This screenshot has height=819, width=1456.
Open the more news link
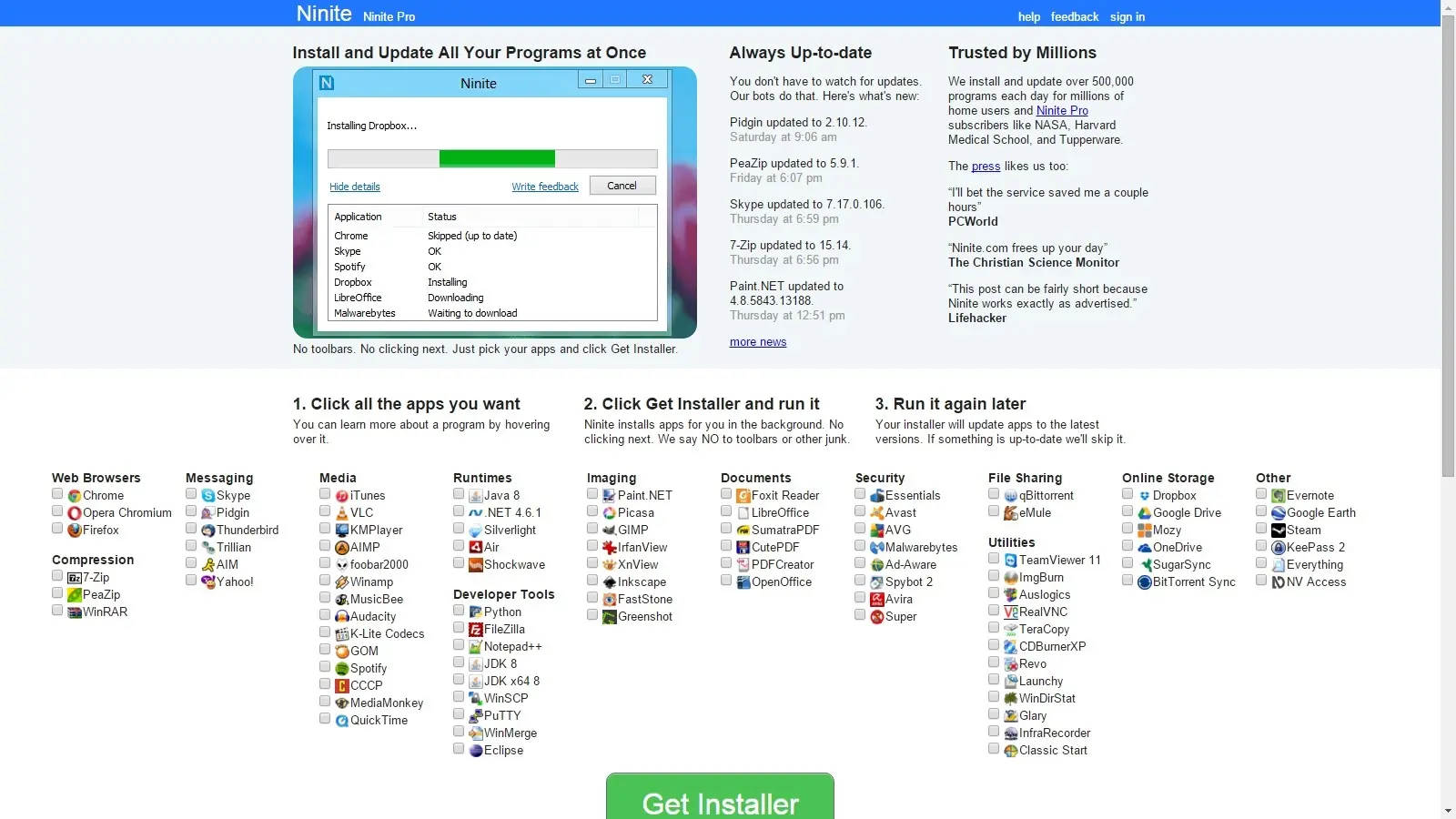click(x=758, y=342)
